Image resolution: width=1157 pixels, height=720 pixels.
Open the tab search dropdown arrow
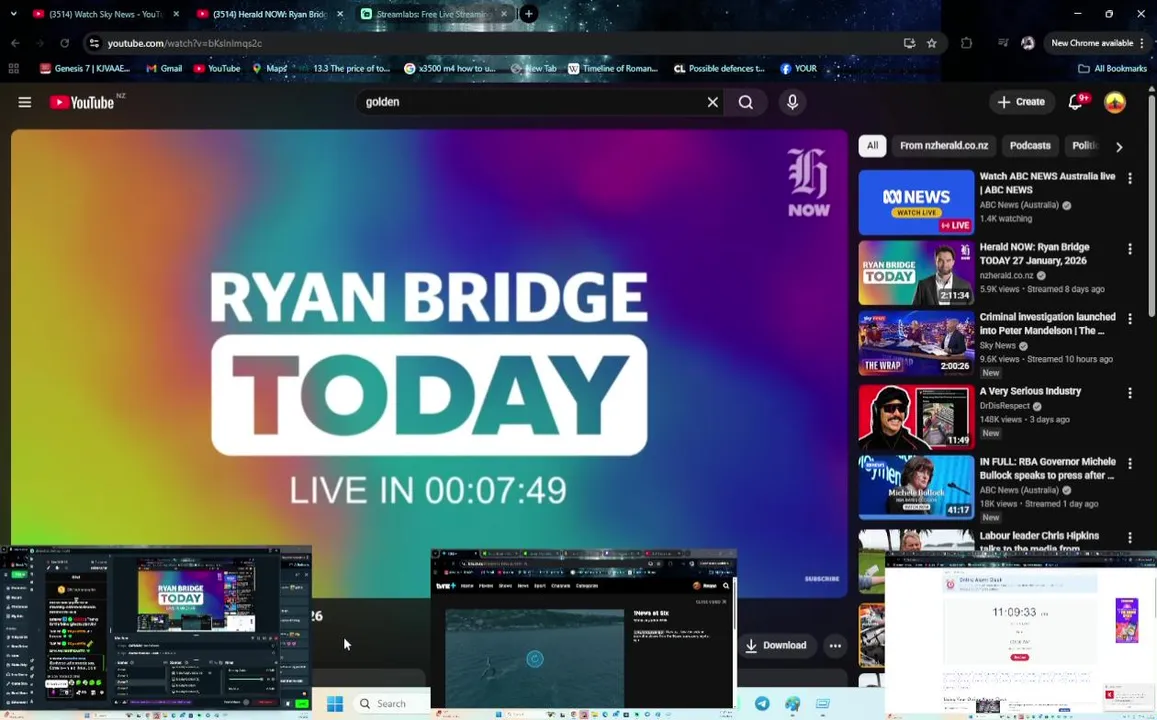pyautogui.click(x=13, y=14)
